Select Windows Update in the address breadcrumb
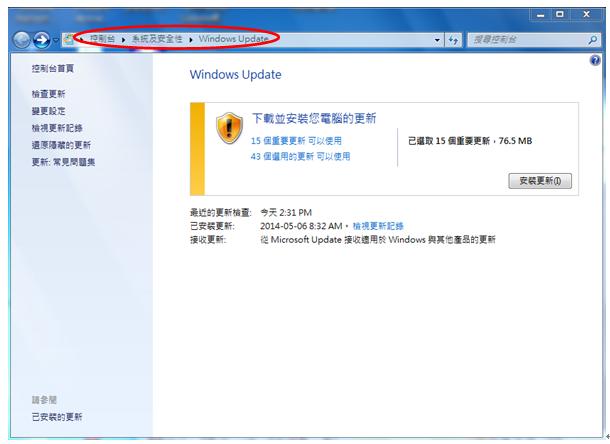 coord(233,39)
